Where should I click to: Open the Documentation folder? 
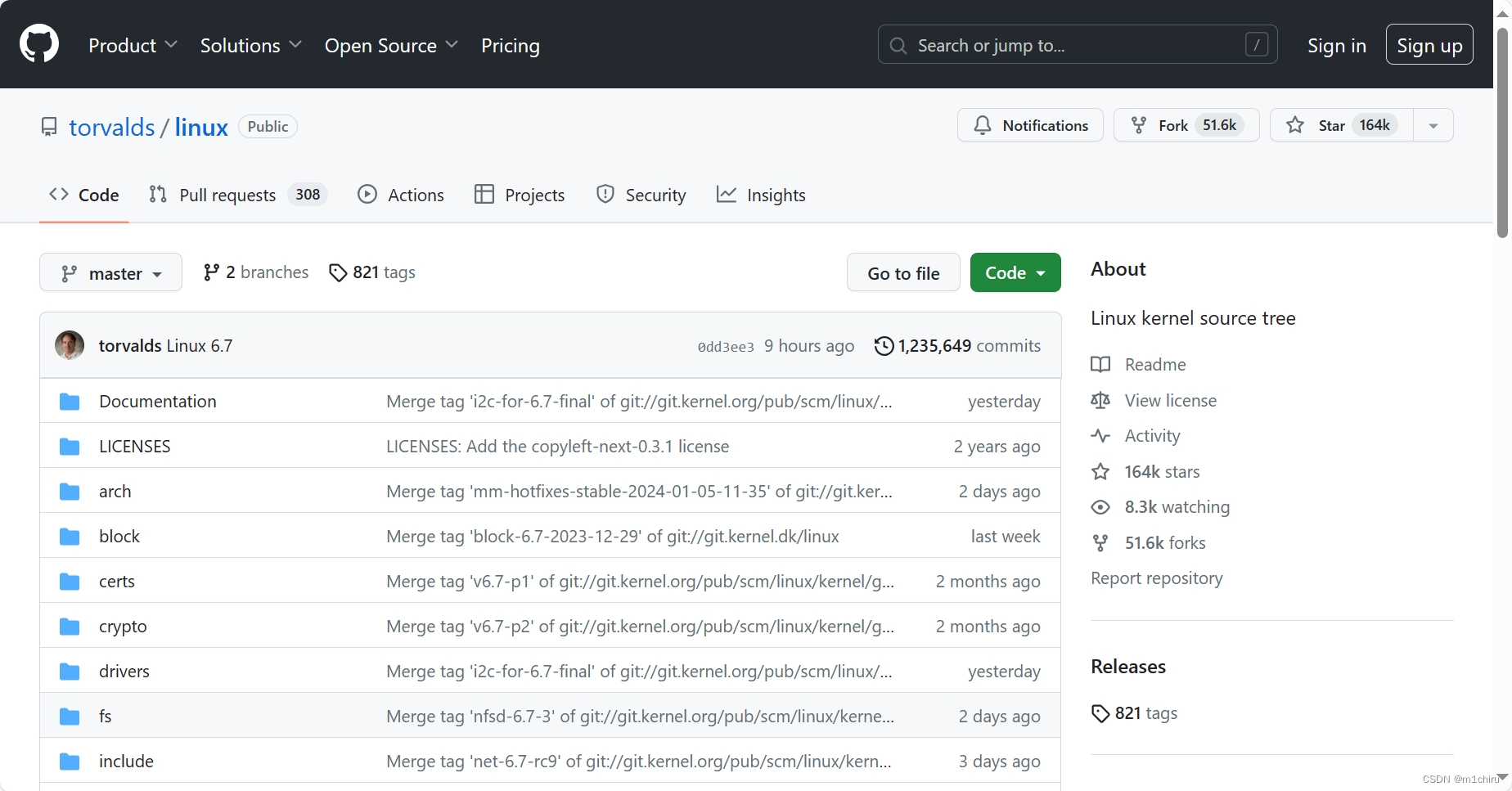(x=158, y=402)
